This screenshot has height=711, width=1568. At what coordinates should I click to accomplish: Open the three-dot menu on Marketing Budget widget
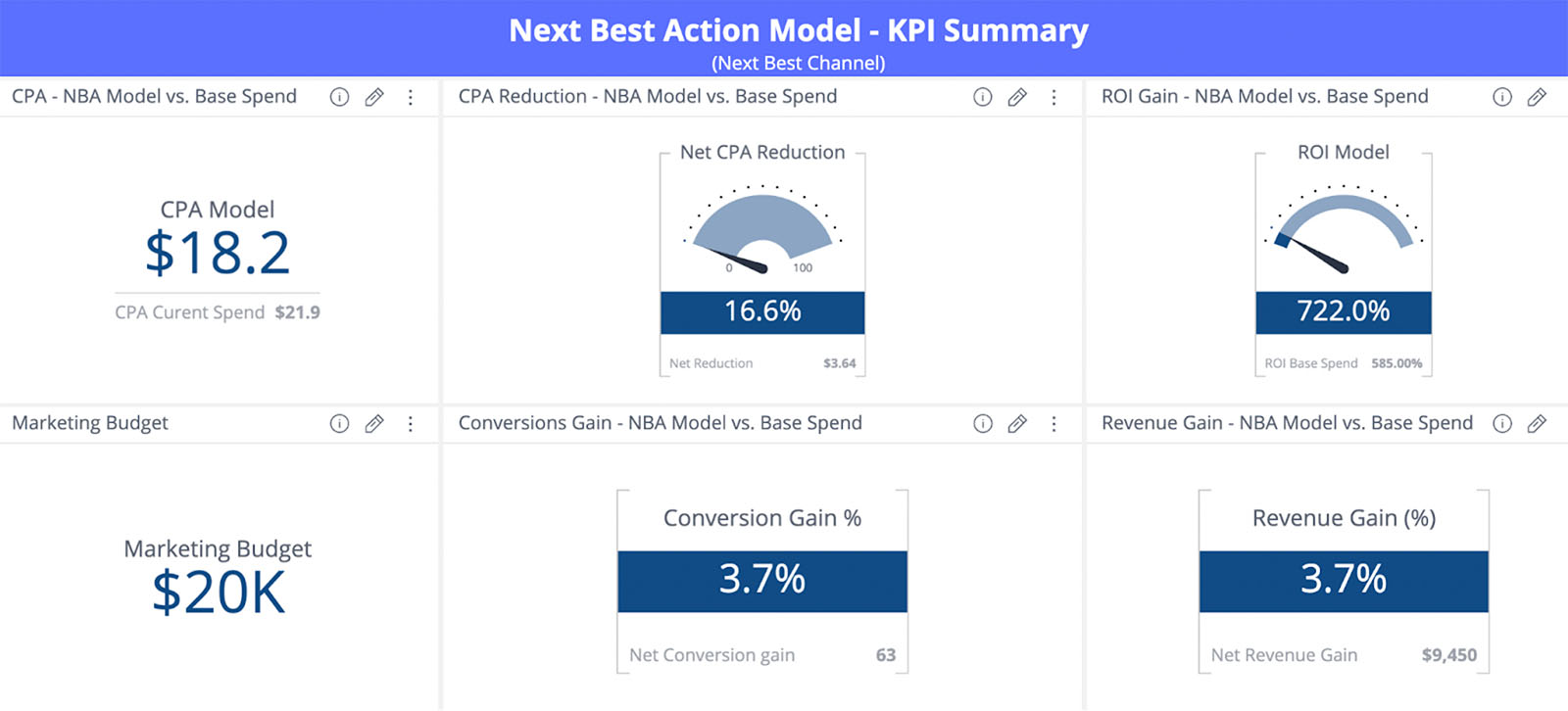(x=411, y=424)
